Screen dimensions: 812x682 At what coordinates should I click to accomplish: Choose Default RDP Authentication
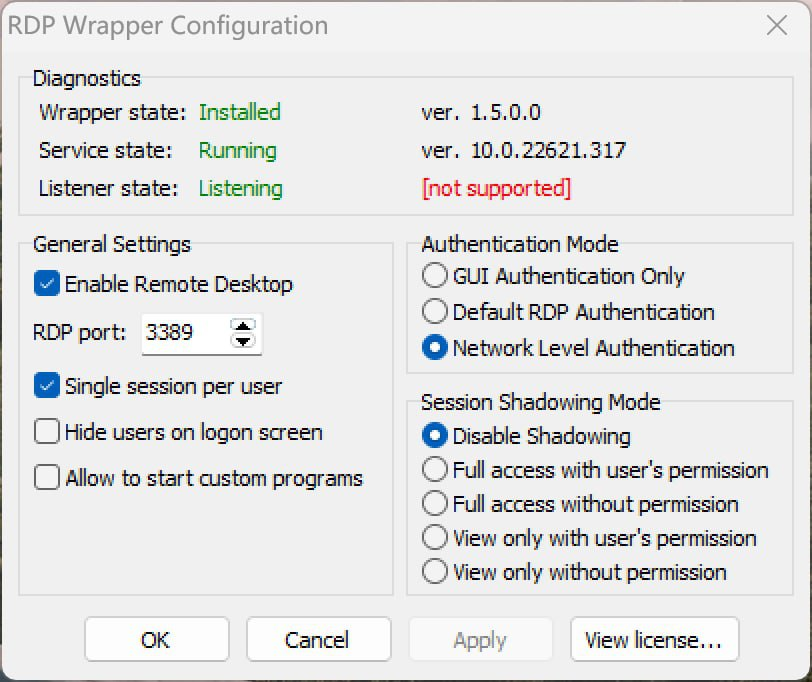(x=435, y=312)
